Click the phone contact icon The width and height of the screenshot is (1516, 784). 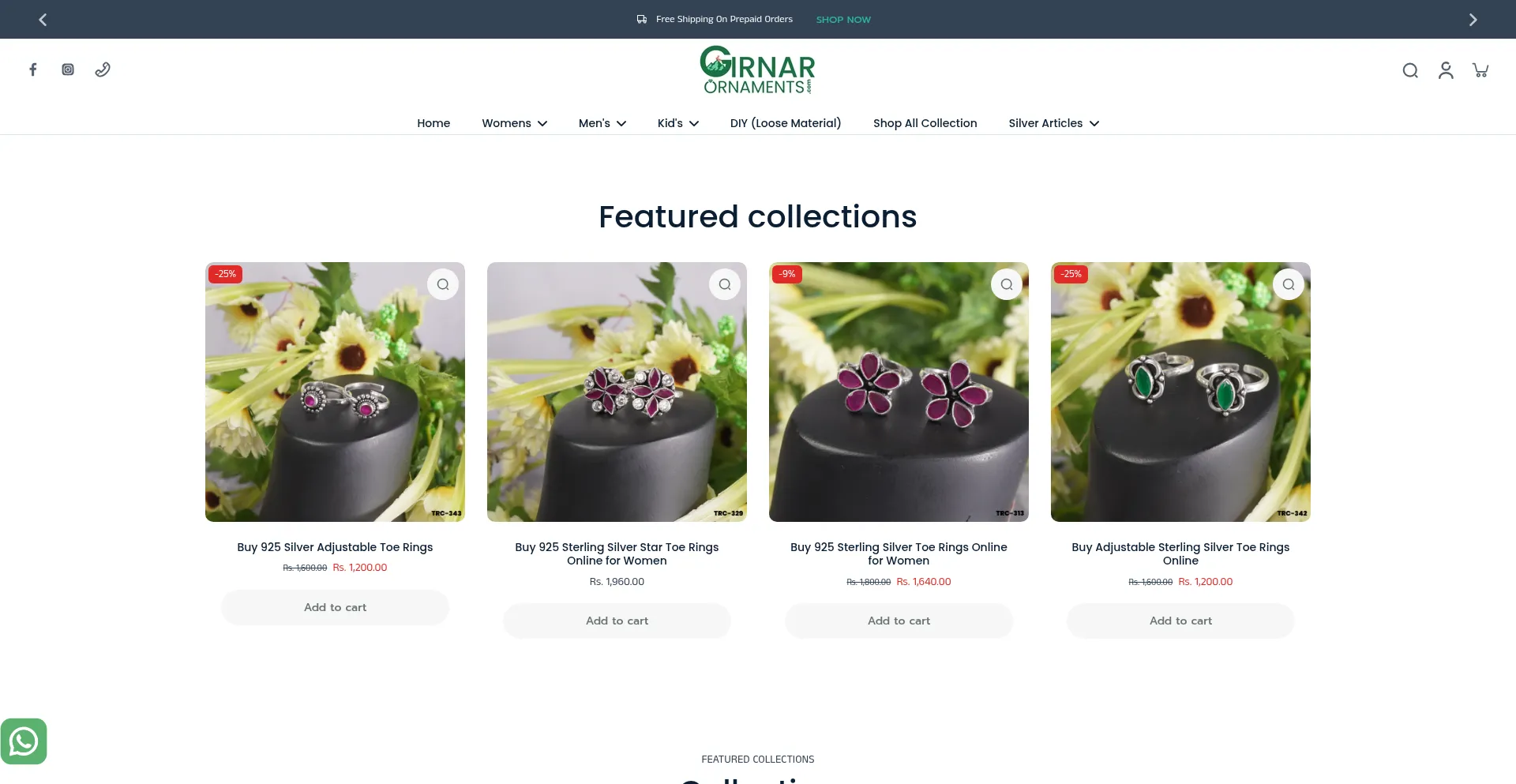click(x=103, y=69)
